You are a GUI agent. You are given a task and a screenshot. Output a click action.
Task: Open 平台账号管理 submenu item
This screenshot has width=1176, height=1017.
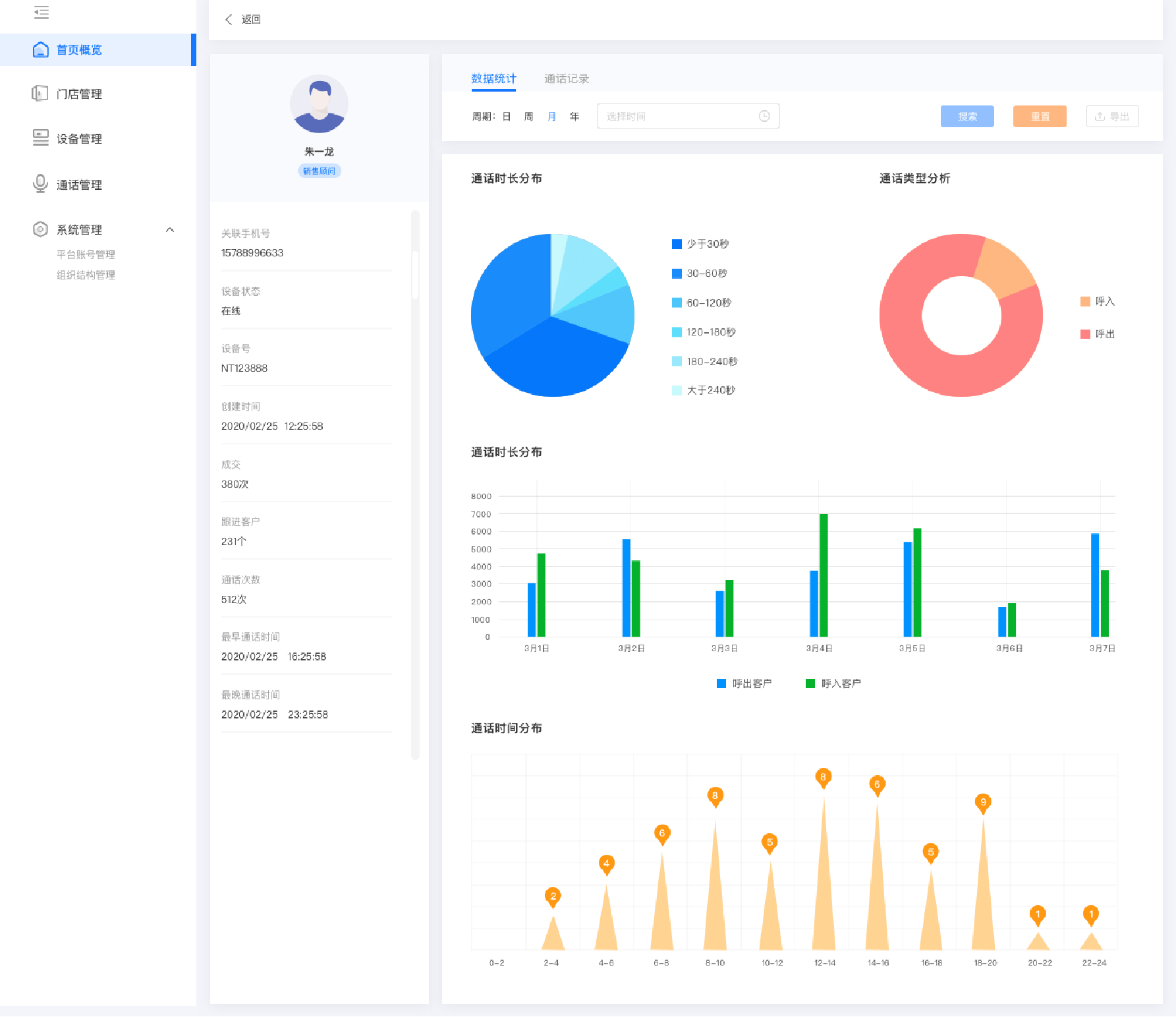tap(86, 254)
